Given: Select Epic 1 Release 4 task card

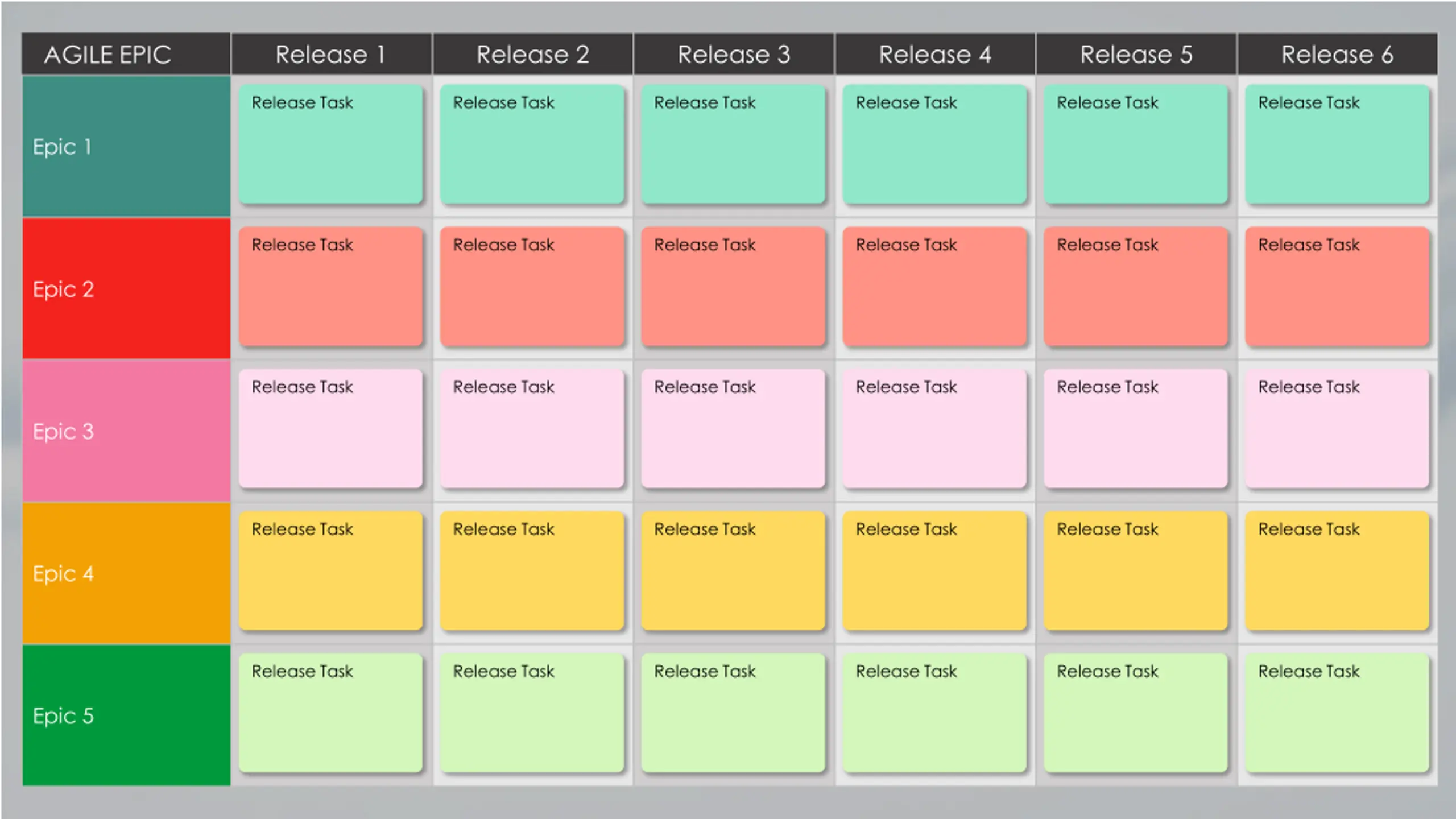Looking at the screenshot, I should pos(934,144).
